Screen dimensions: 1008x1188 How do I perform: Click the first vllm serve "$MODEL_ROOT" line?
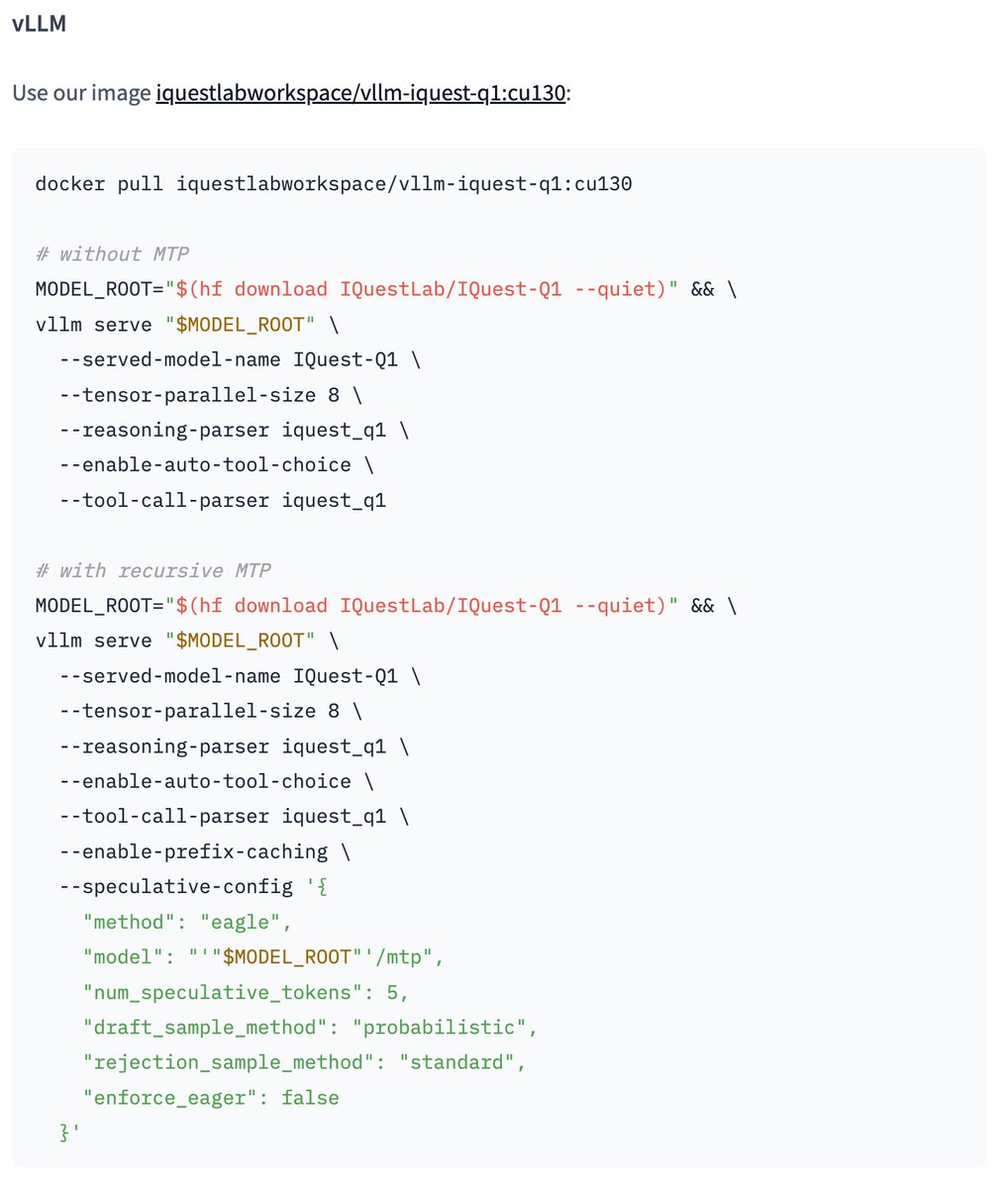187,325
